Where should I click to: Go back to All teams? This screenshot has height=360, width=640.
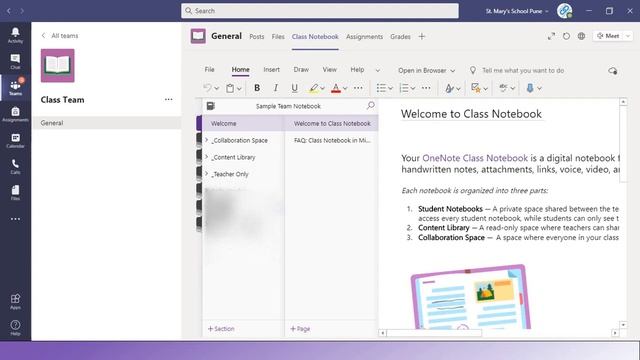60,36
